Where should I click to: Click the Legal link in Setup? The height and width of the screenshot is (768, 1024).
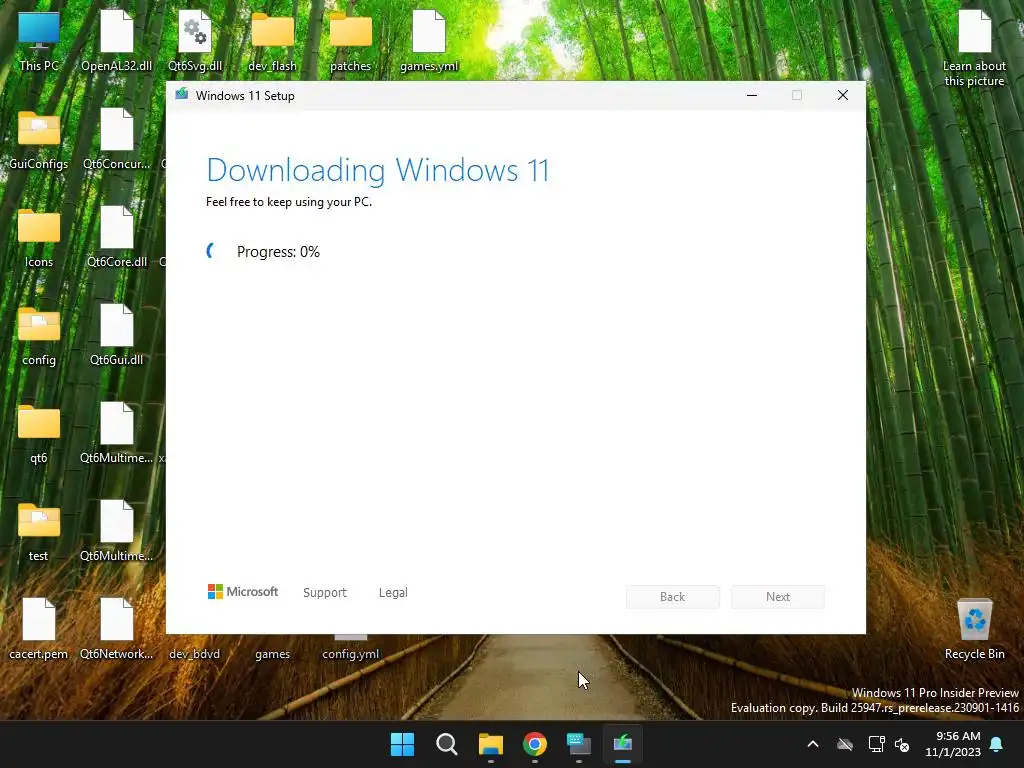393,592
